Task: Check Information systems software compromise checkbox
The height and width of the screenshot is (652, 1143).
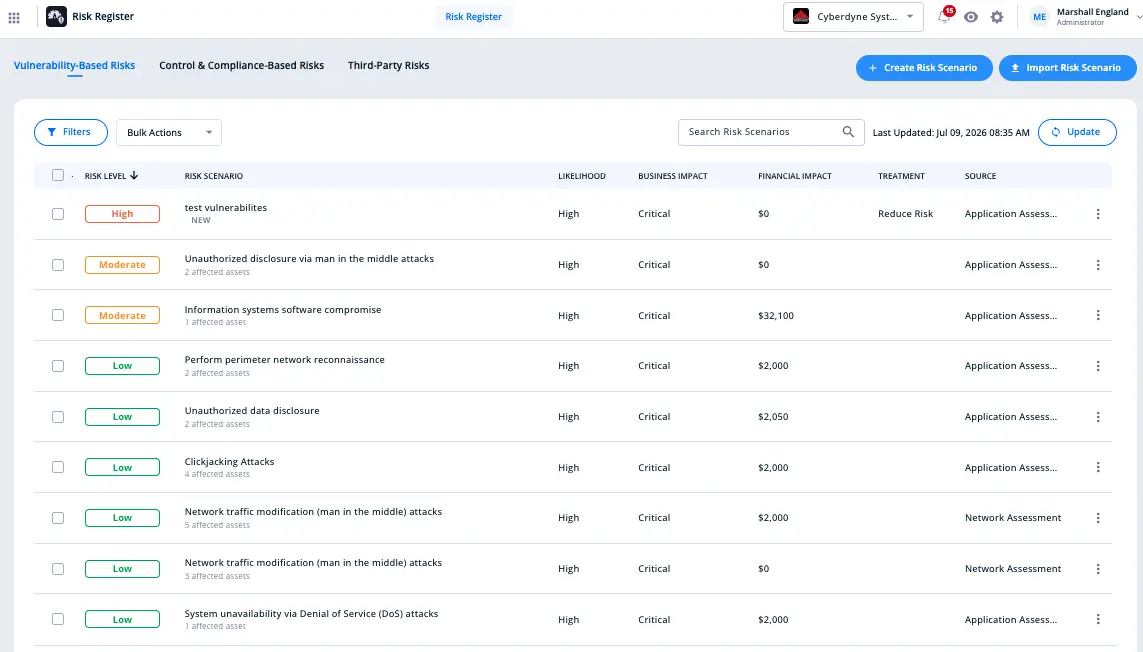Action: [58, 315]
